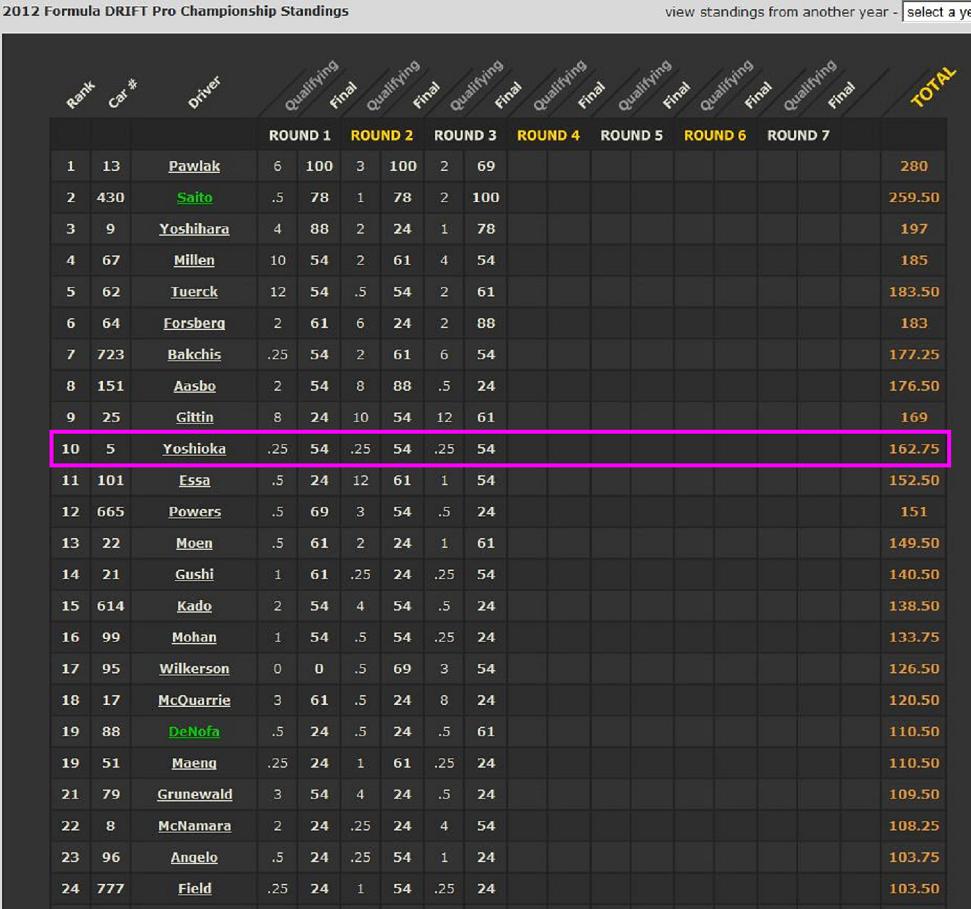Screen dimensions: 971x909
Task: Click car number 777 in Field's row
Action: point(110,889)
